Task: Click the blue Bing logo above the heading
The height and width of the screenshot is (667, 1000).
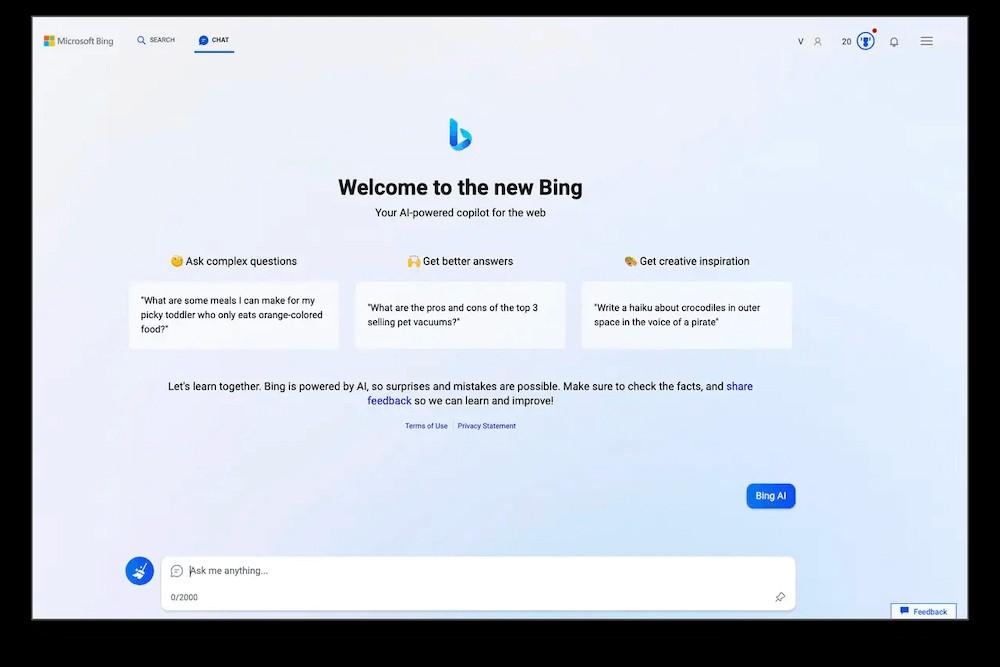Action: pyautogui.click(x=460, y=134)
